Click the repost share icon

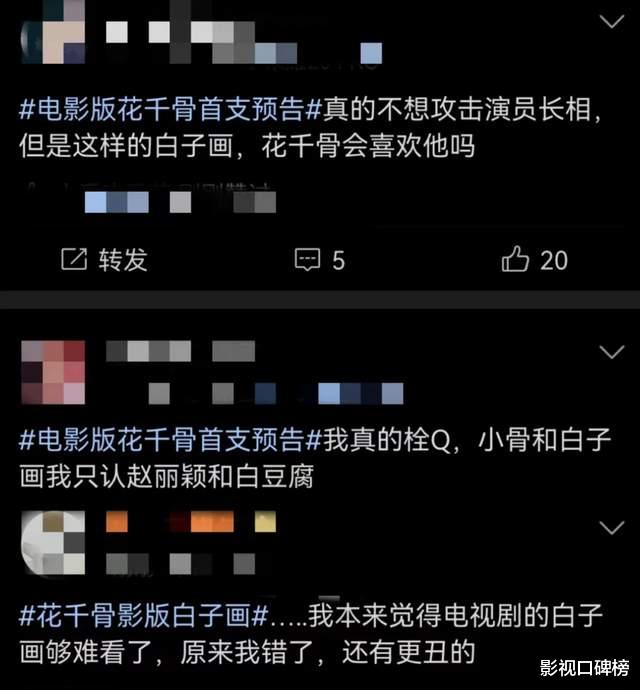point(74,259)
